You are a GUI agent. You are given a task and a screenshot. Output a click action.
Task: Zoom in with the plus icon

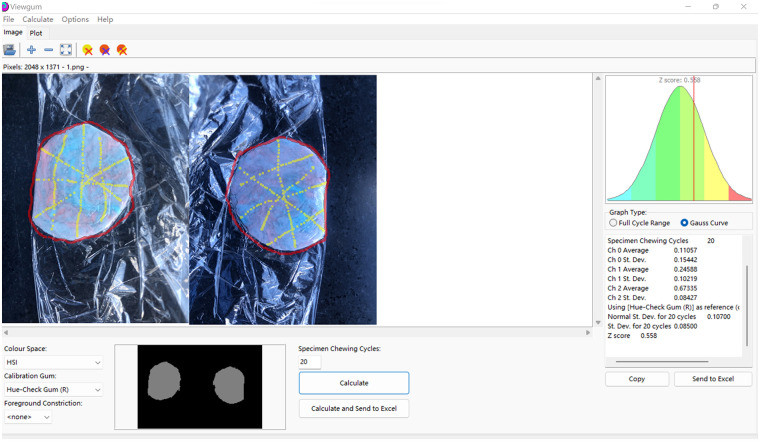tap(32, 49)
